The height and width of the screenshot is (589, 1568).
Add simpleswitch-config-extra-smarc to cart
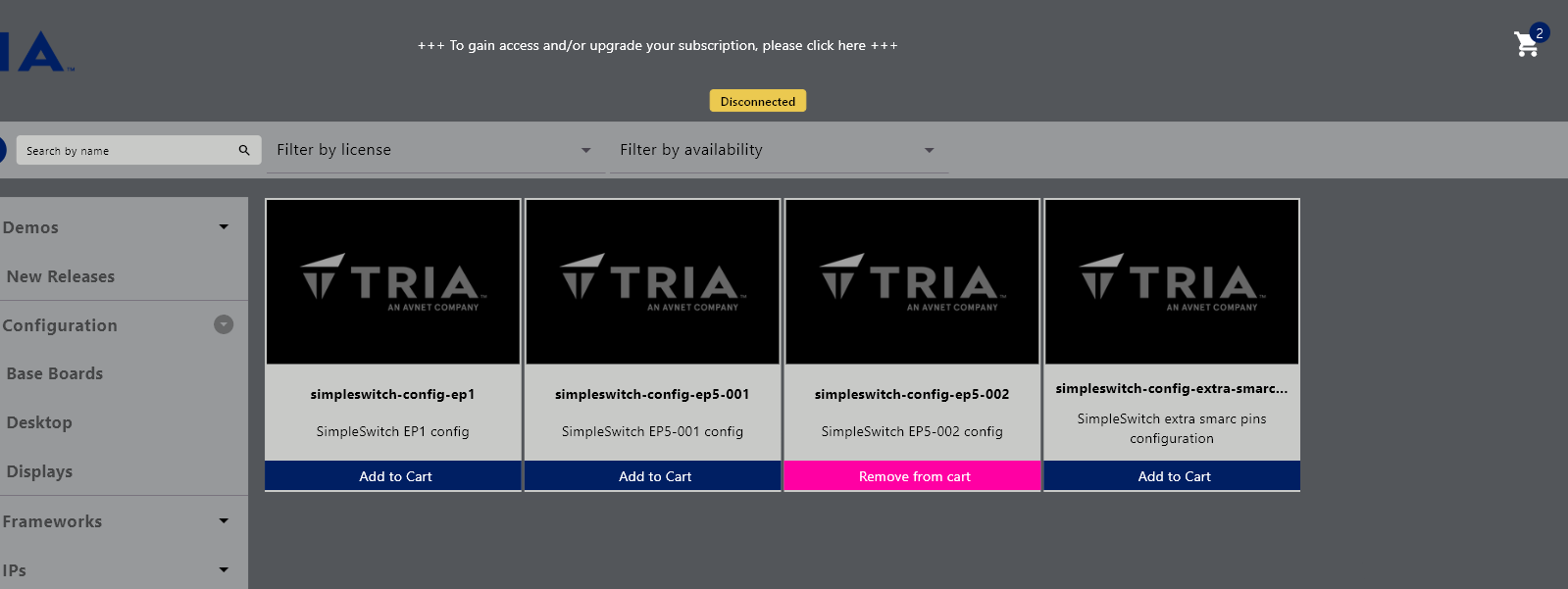(x=1173, y=475)
